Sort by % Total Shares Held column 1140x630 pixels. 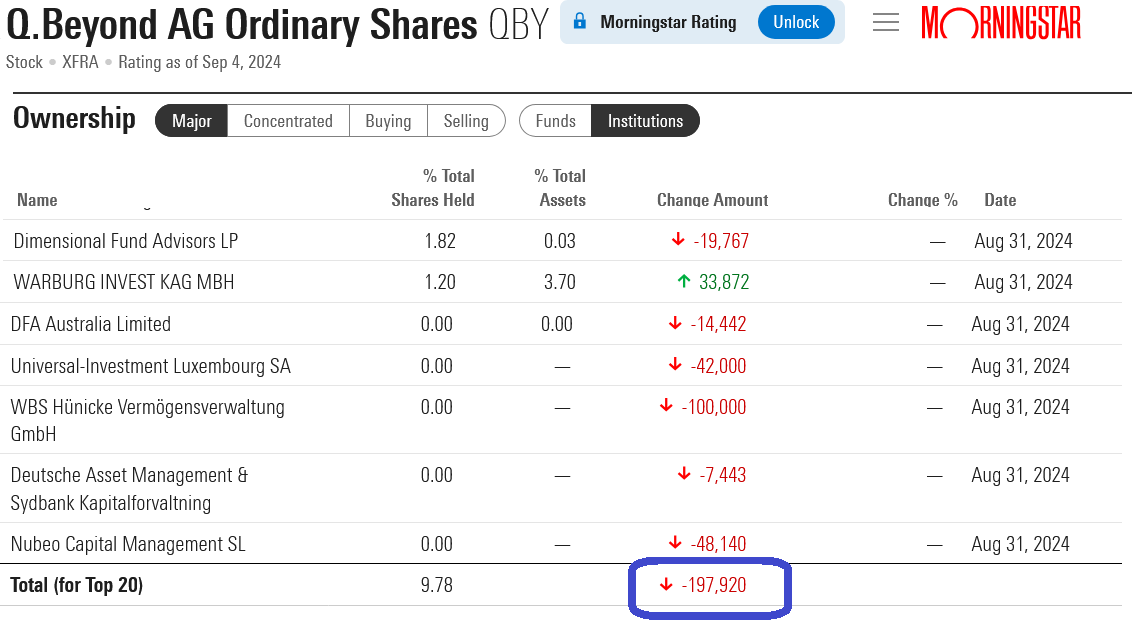(433, 188)
